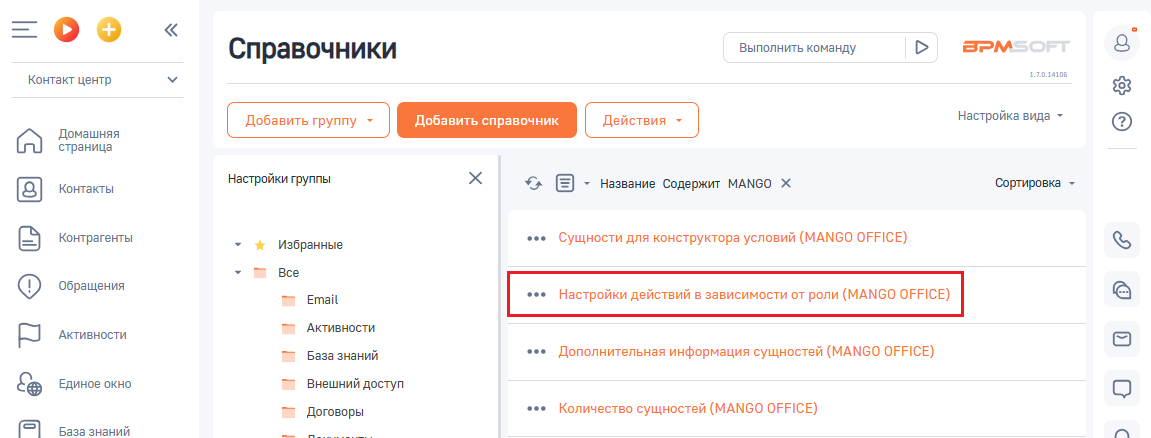Click the refresh filter icon
The image size is (1151, 438).
pos(534,183)
